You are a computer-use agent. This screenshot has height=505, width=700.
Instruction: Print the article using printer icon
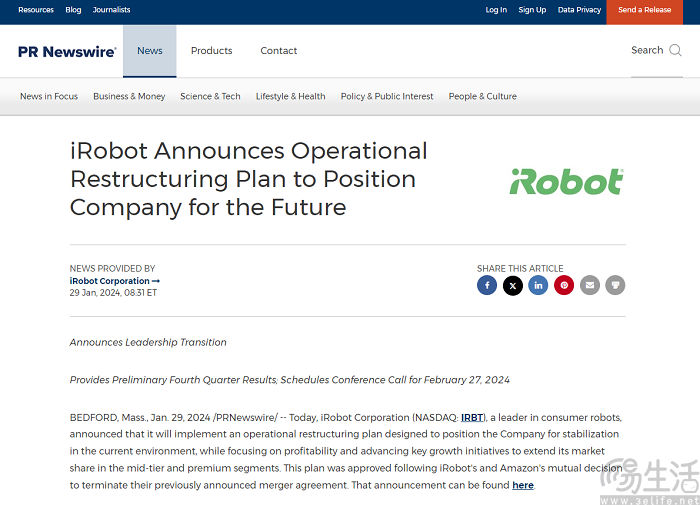[x=616, y=286]
